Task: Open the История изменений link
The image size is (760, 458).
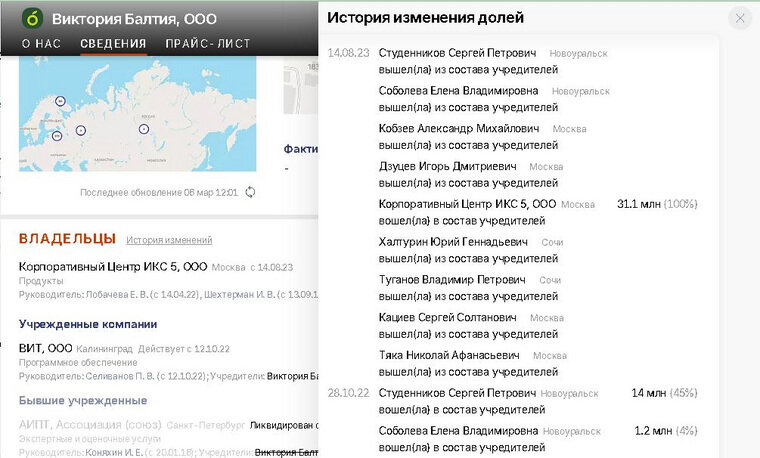Action: 169,240
